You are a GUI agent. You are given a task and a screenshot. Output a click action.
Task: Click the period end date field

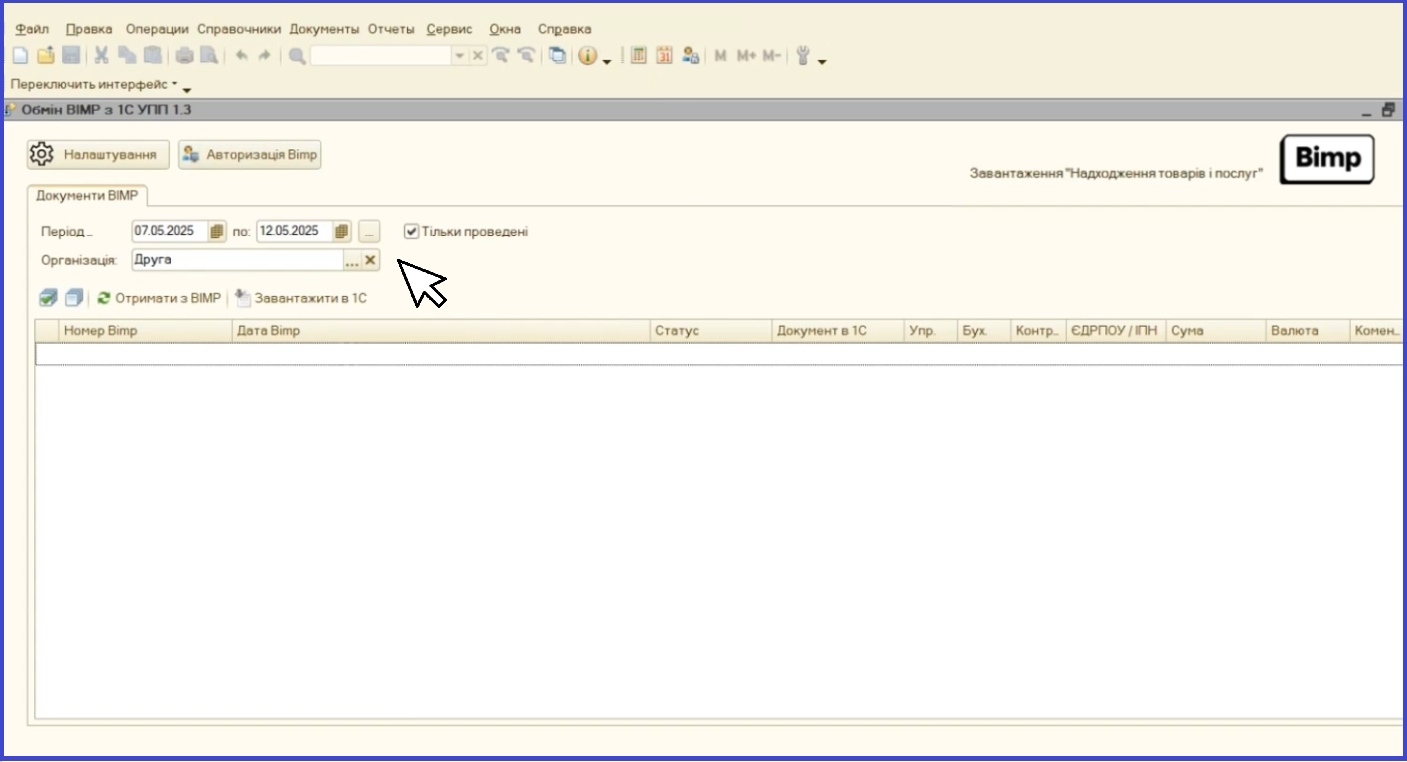pos(294,231)
